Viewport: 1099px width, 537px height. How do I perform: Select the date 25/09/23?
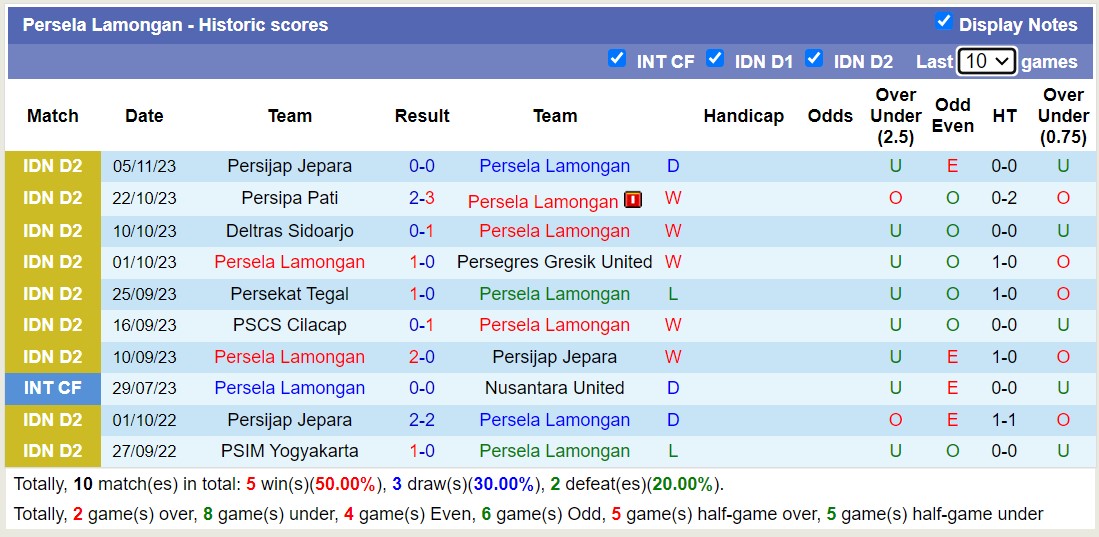point(144,294)
